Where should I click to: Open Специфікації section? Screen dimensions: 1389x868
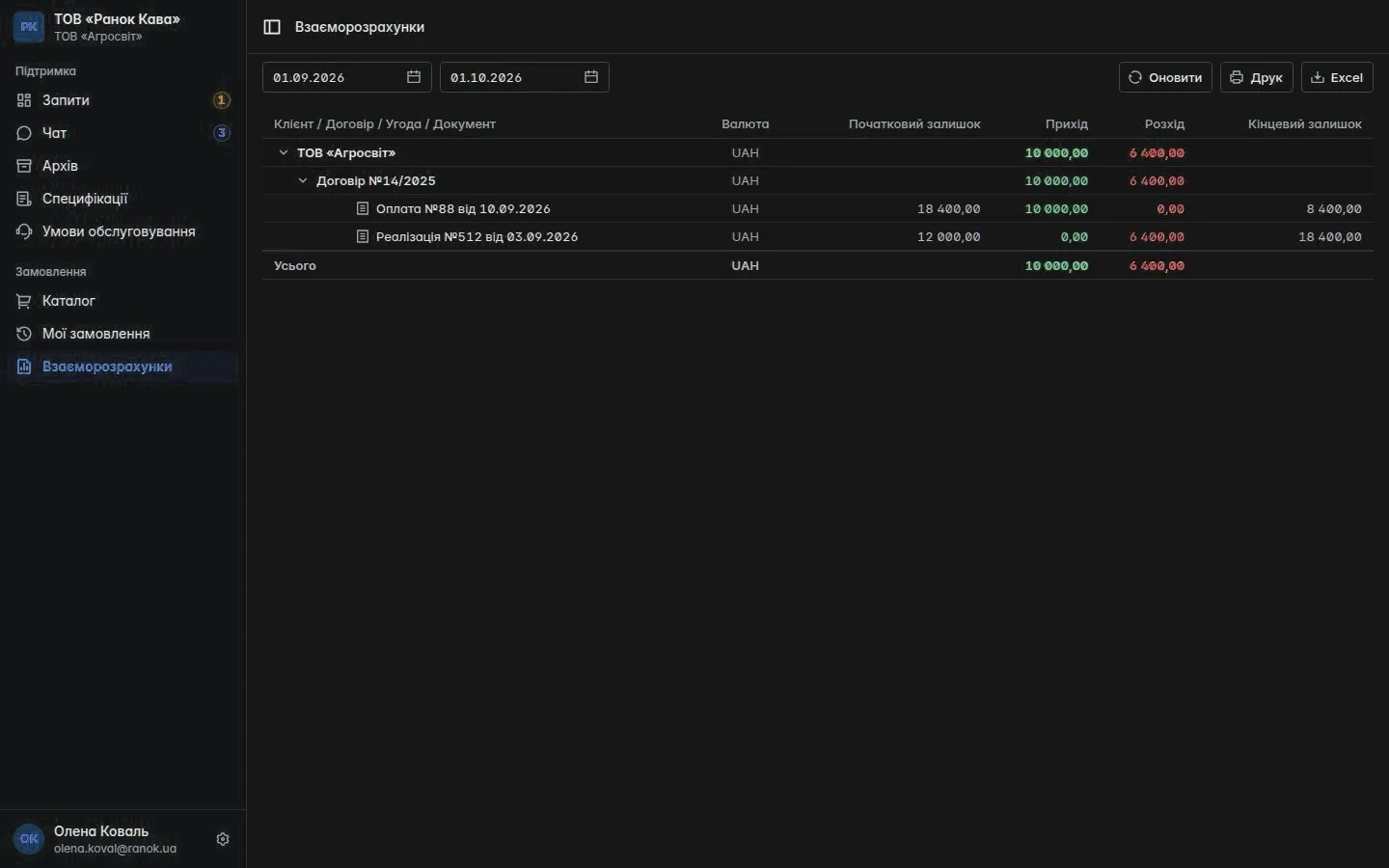[x=123, y=199]
